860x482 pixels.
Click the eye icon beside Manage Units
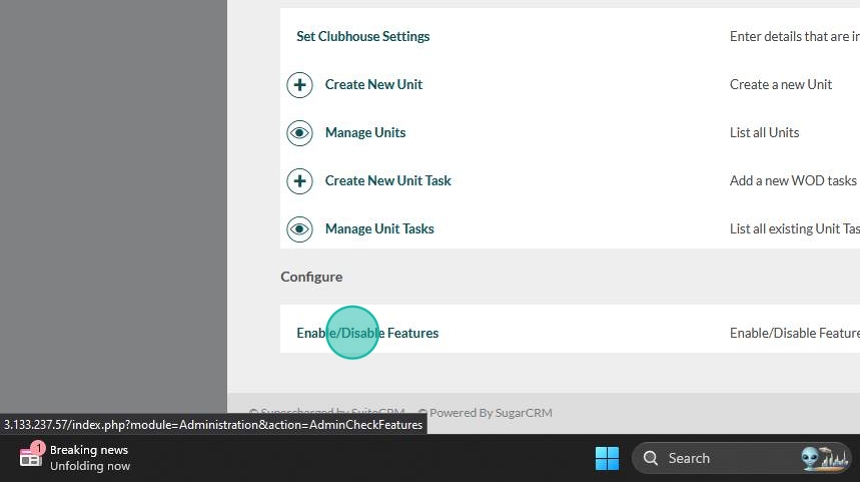tap(300, 133)
